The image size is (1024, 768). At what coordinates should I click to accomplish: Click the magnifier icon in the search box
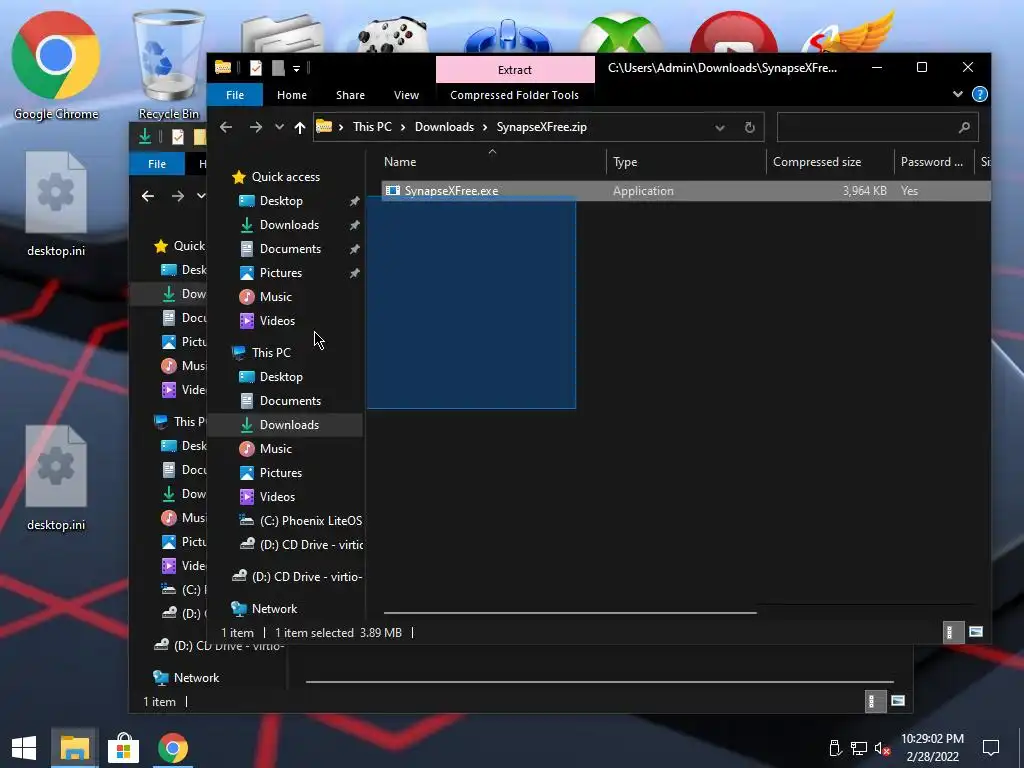(x=964, y=127)
